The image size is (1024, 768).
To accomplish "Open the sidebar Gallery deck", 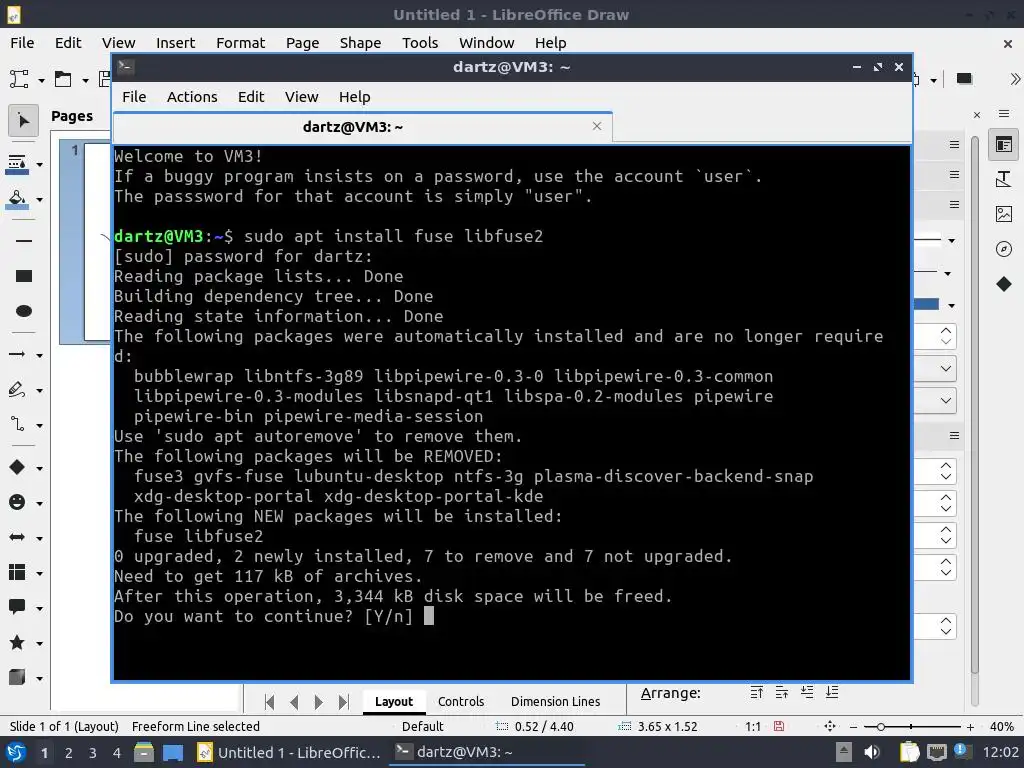I will click(1004, 214).
